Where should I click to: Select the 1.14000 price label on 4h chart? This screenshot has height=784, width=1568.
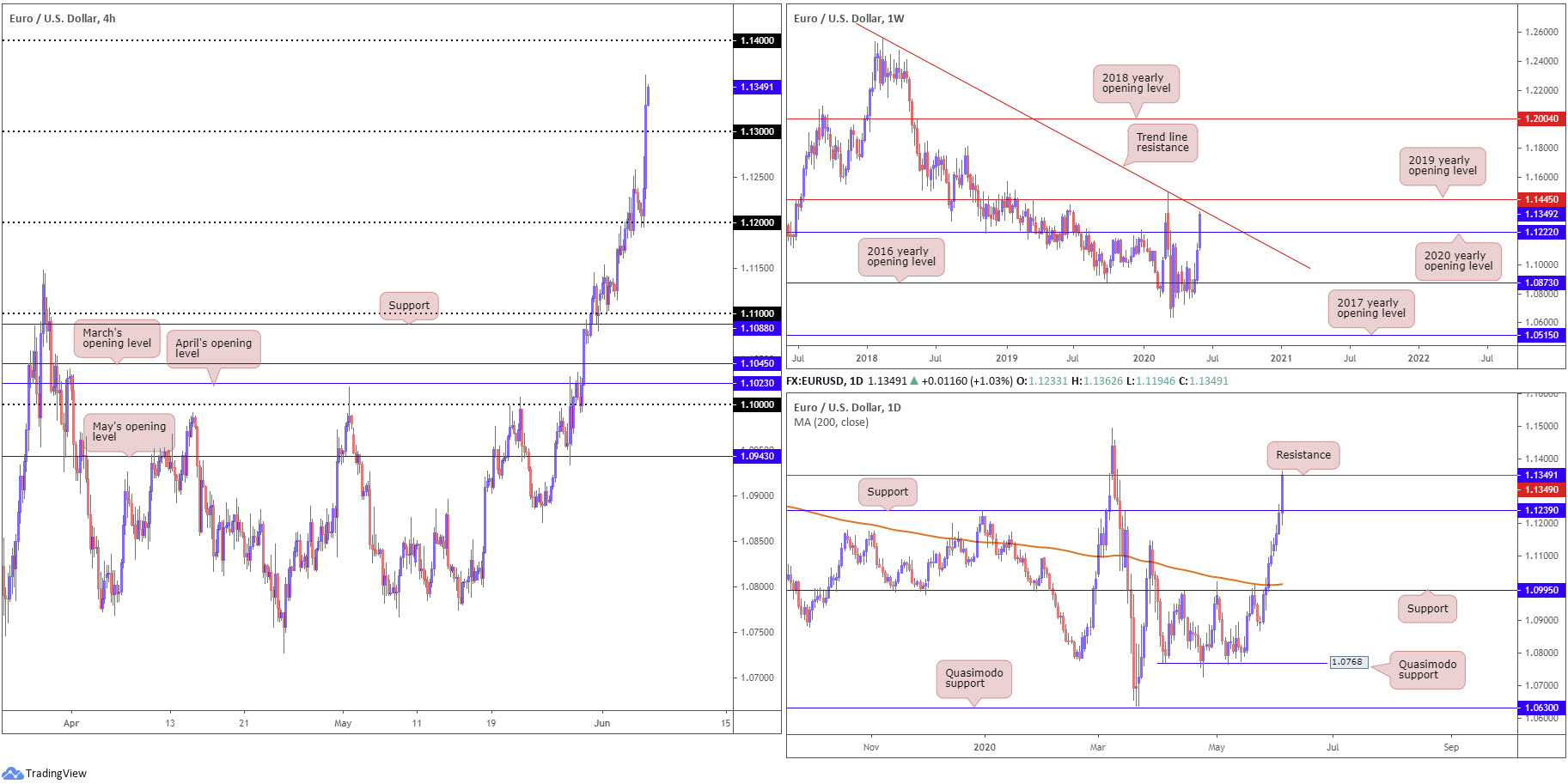757,40
